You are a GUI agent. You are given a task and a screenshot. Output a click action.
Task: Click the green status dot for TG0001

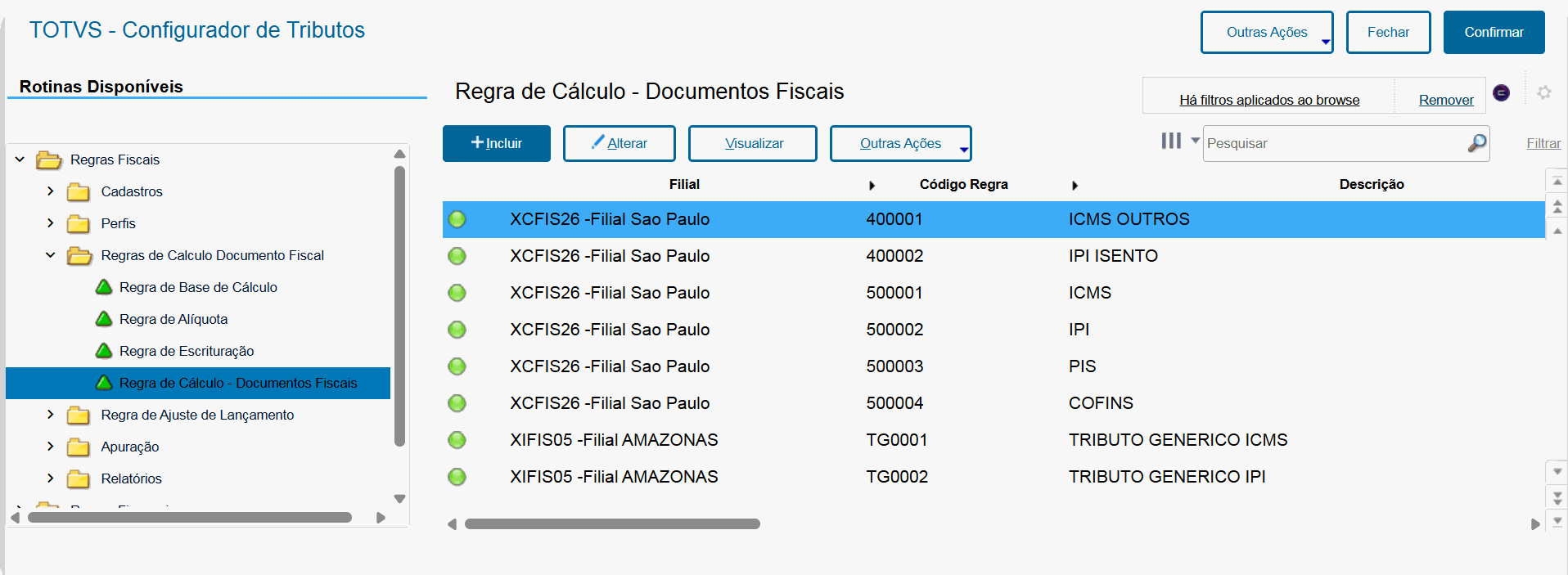(x=457, y=440)
